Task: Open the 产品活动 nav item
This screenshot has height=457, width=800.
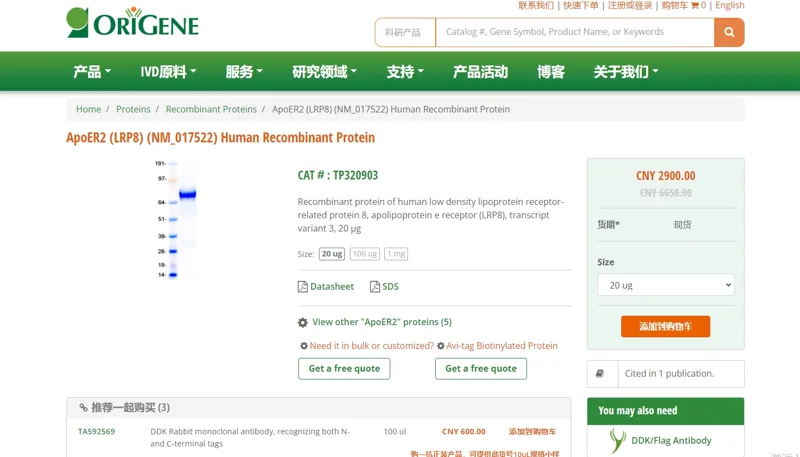Action: (x=481, y=72)
